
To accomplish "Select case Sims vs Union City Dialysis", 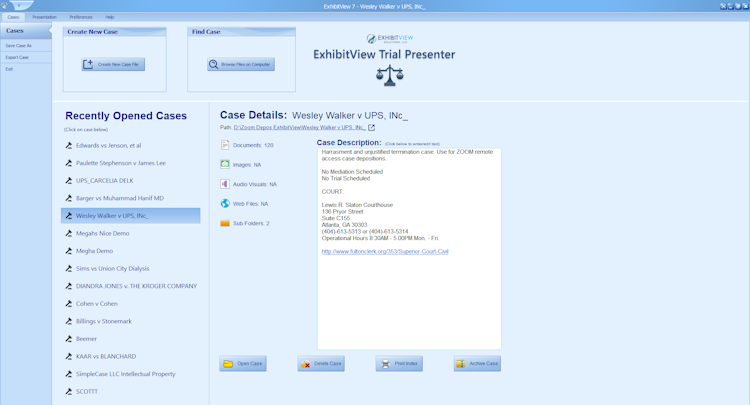I will [x=112, y=269].
